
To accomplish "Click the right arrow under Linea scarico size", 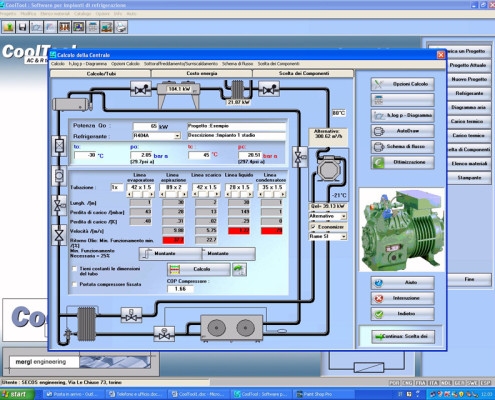I will (217, 194).
